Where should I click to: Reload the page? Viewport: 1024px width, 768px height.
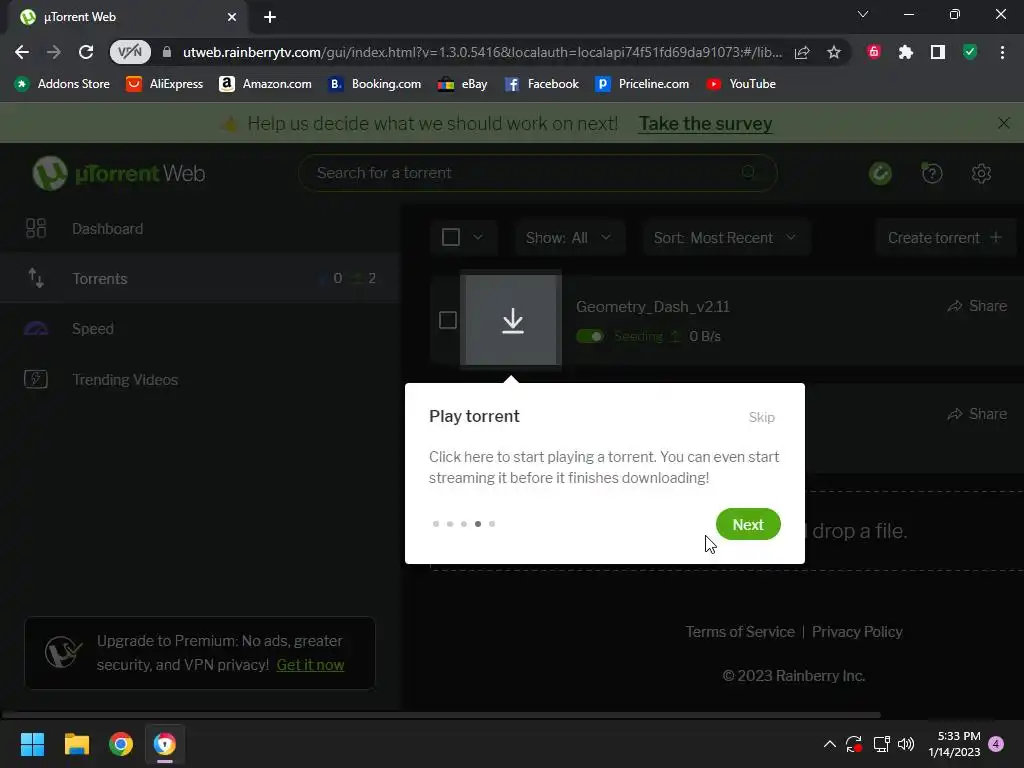pyautogui.click(x=86, y=52)
